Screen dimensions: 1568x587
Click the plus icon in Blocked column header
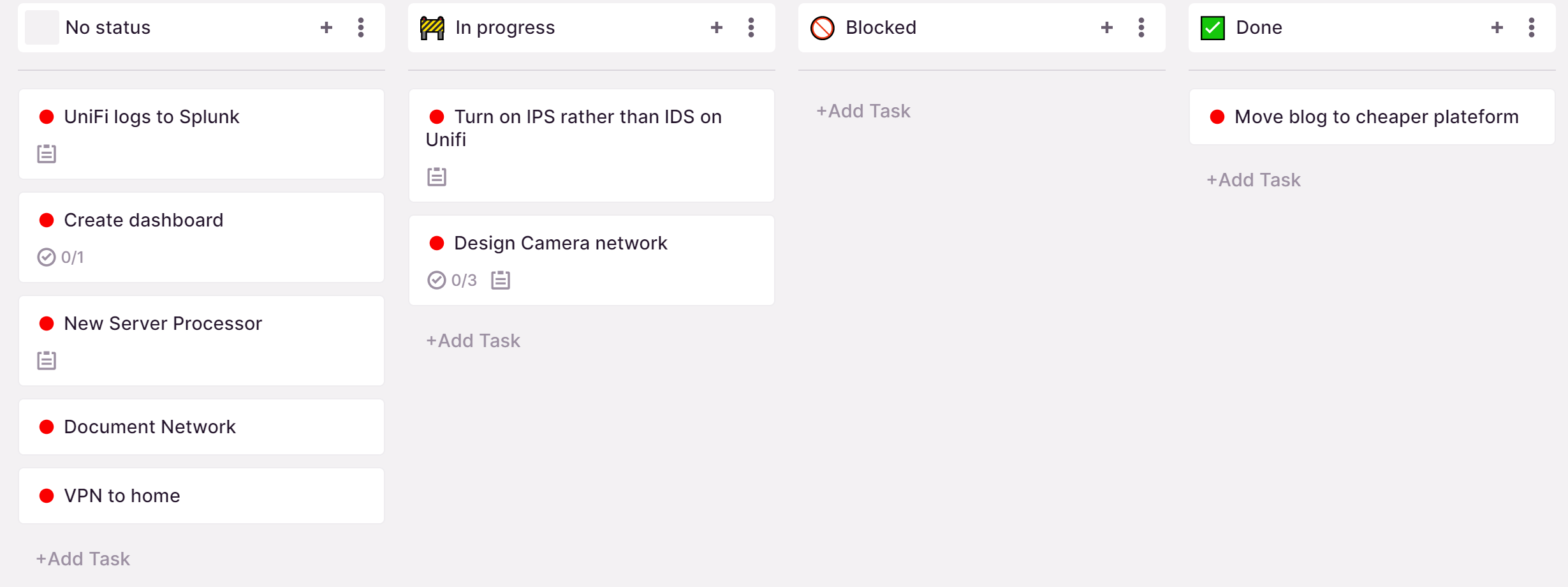[x=1107, y=27]
